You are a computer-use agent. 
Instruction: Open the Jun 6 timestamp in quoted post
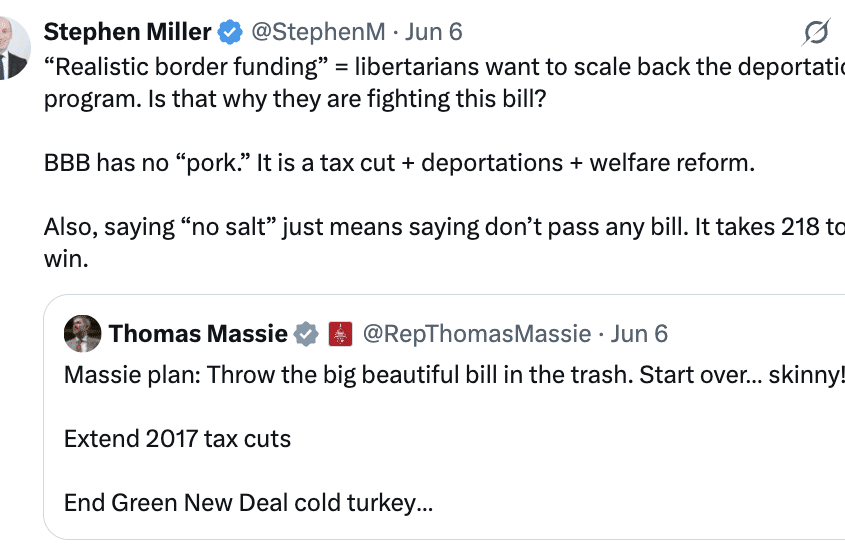(639, 334)
